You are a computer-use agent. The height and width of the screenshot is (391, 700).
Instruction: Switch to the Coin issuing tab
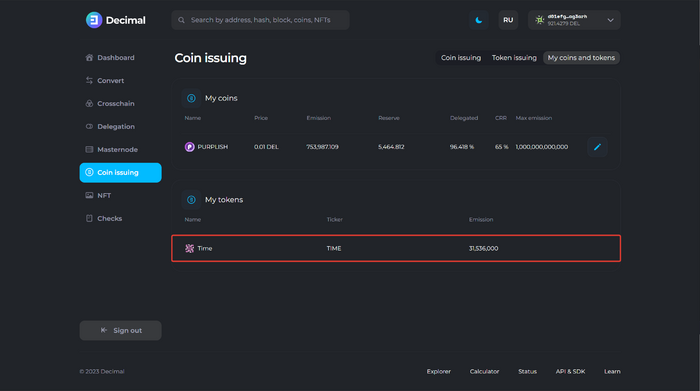(461, 58)
